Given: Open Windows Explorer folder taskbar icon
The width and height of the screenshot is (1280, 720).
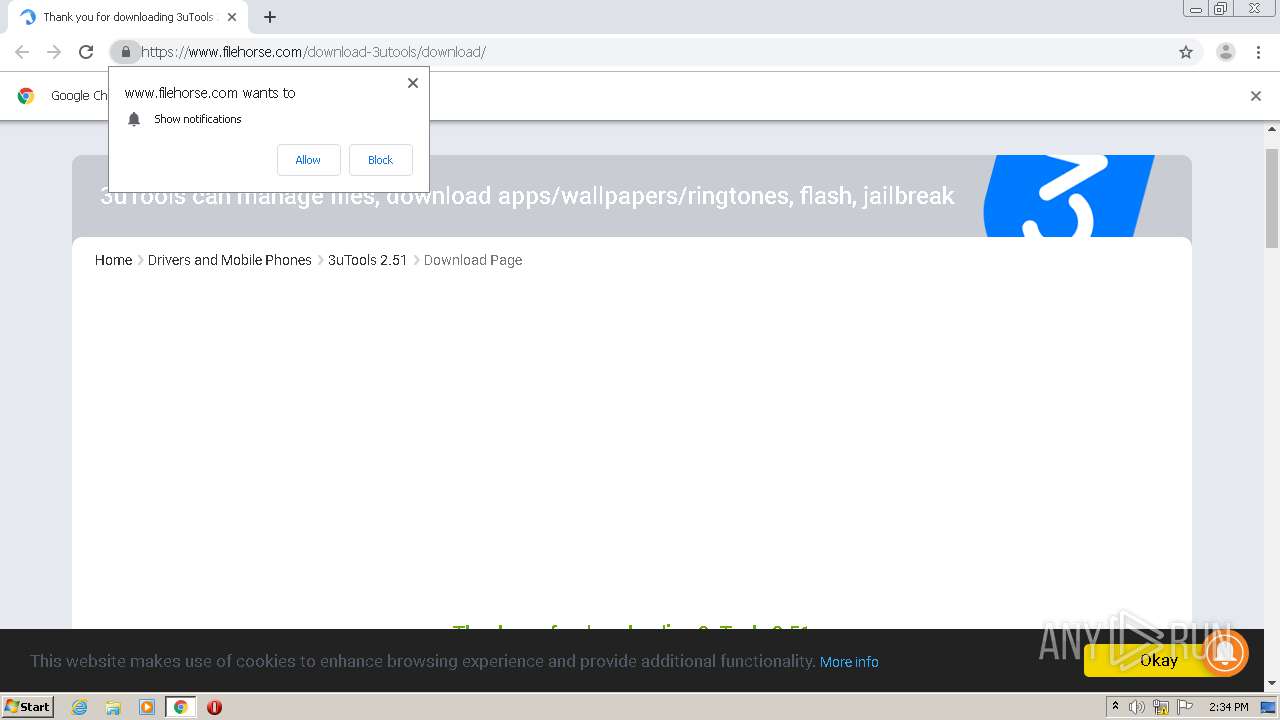Looking at the screenshot, I should pos(113,707).
